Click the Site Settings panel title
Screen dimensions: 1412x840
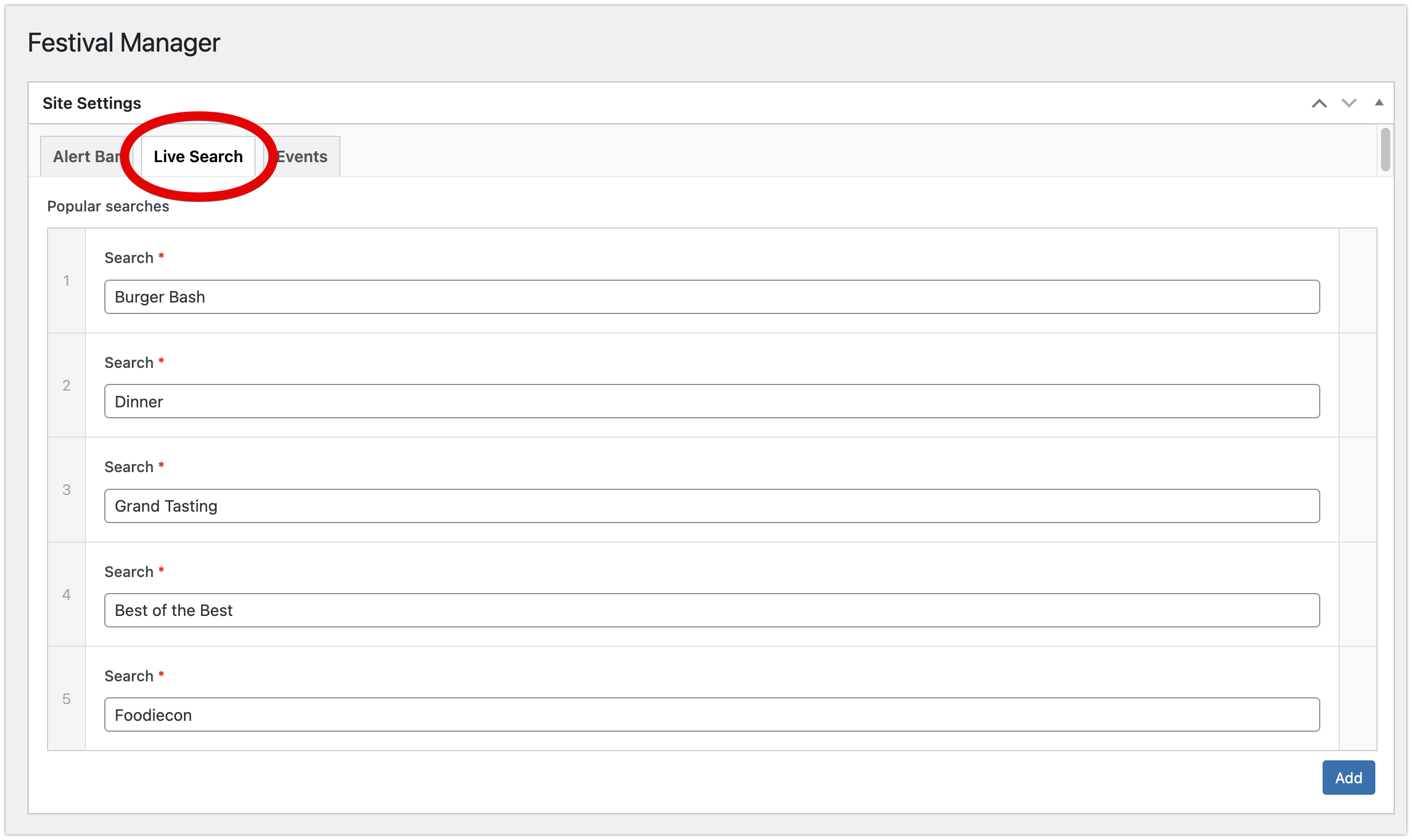pyautogui.click(x=92, y=103)
